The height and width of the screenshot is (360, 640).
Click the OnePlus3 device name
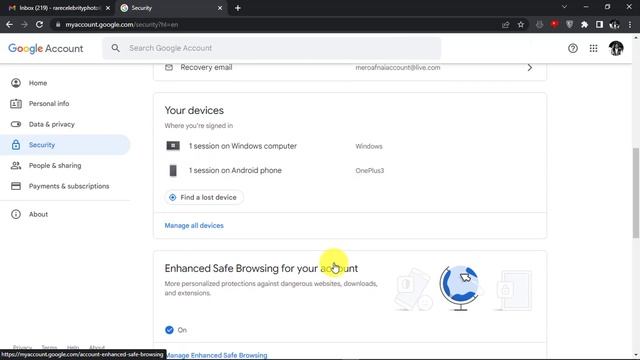click(x=369, y=171)
